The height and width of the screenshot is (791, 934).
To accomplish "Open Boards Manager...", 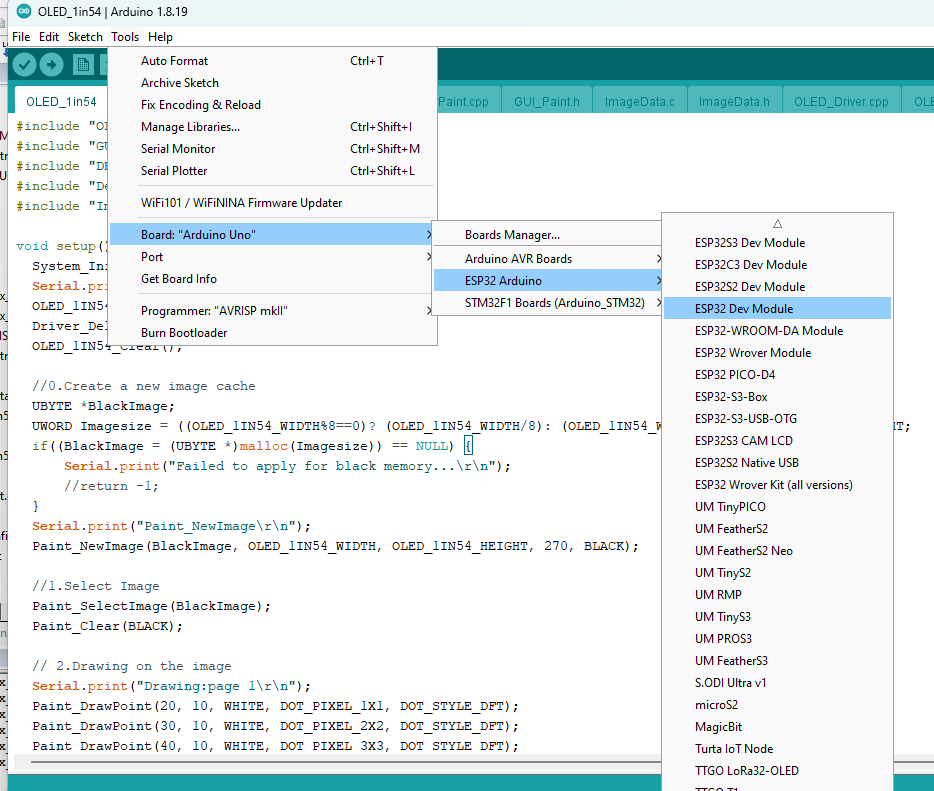I will click(x=548, y=235).
